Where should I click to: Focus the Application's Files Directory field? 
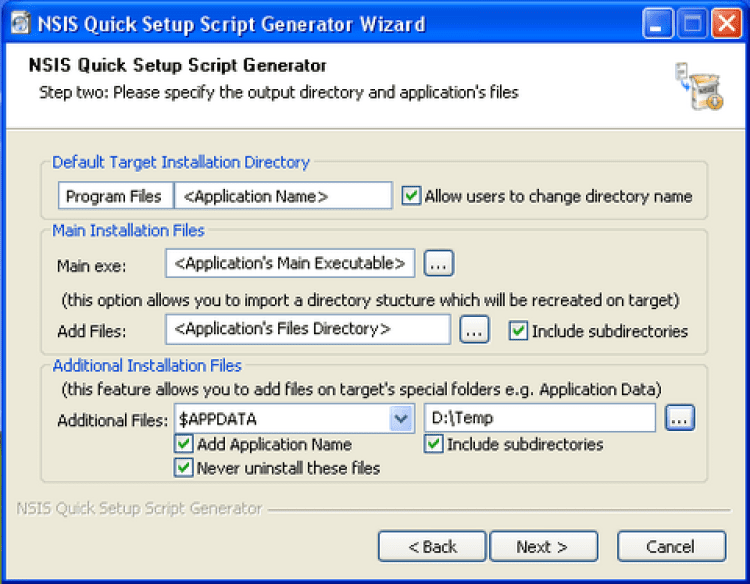(308, 329)
